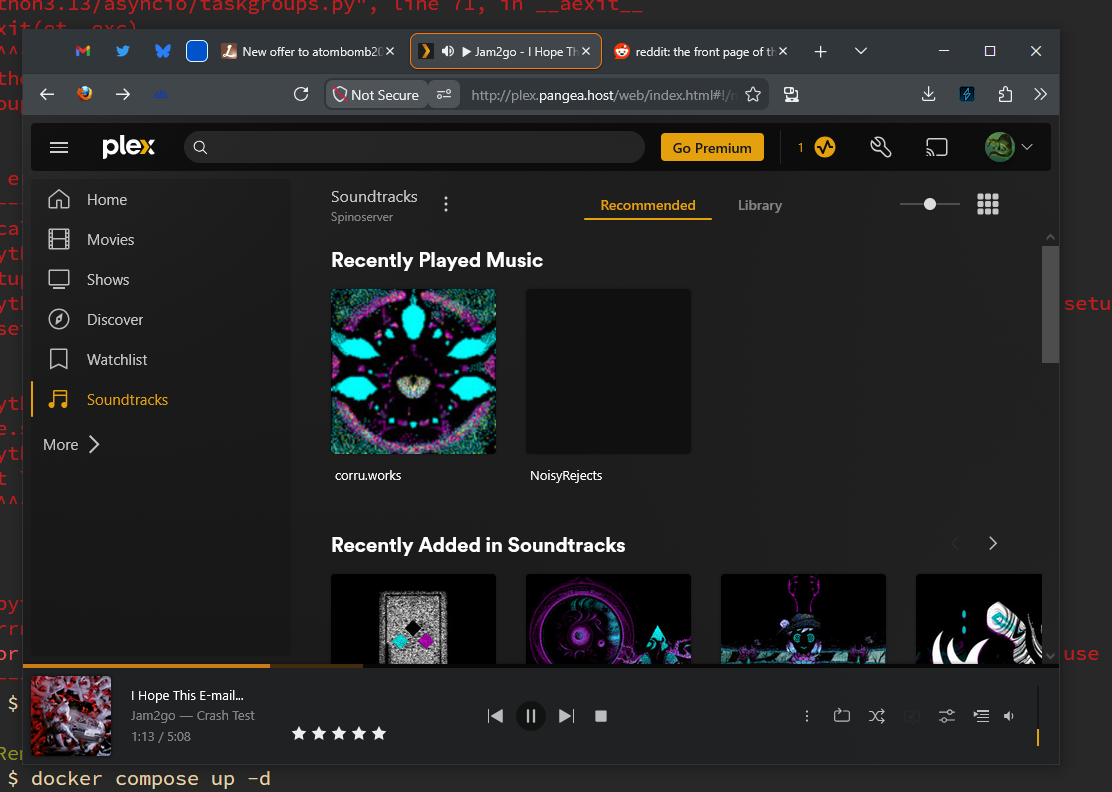Click the Plex logo
This screenshot has height=792, width=1112.
pyautogui.click(x=128, y=147)
